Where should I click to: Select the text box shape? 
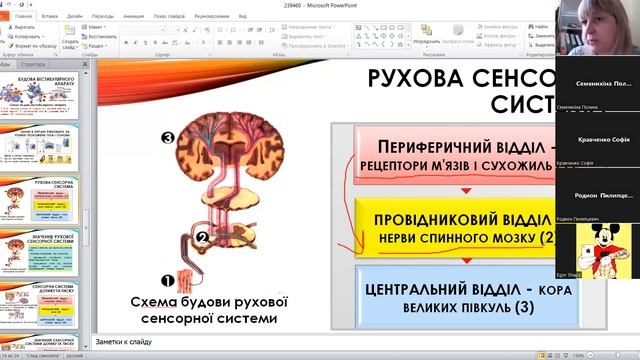tap(358, 28)
